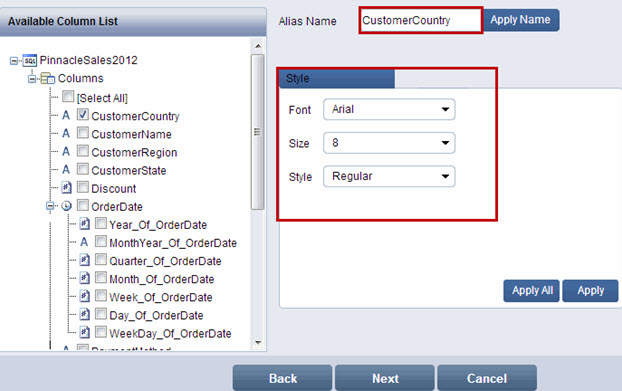Screen dimensions: 622x391
Task: Click the column list scrollbar thumb
Action: click(257, 132)
